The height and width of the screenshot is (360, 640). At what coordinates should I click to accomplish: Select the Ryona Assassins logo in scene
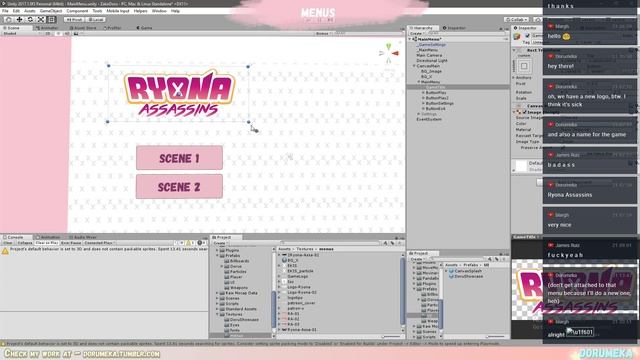tap(179, 93)
